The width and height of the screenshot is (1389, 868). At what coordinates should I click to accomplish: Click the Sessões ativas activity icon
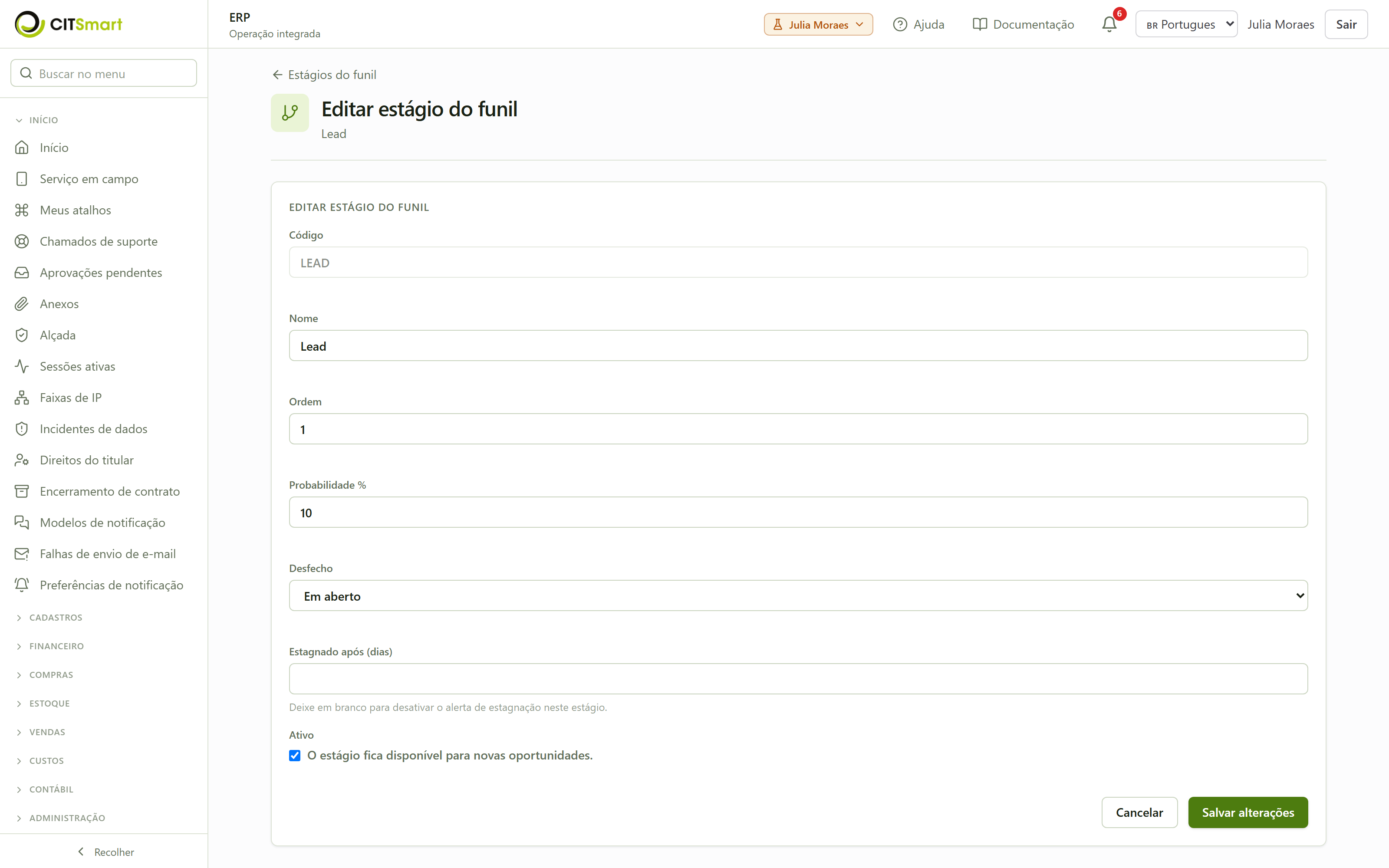(x=22, y=366)
